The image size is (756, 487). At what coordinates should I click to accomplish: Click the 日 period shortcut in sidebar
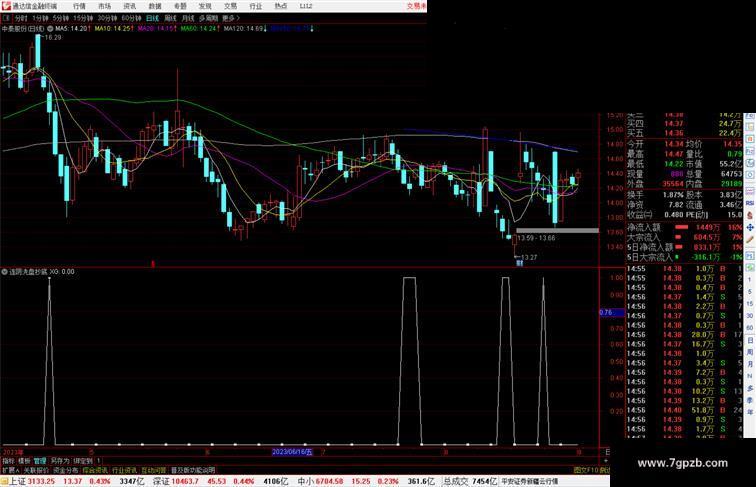750,340
